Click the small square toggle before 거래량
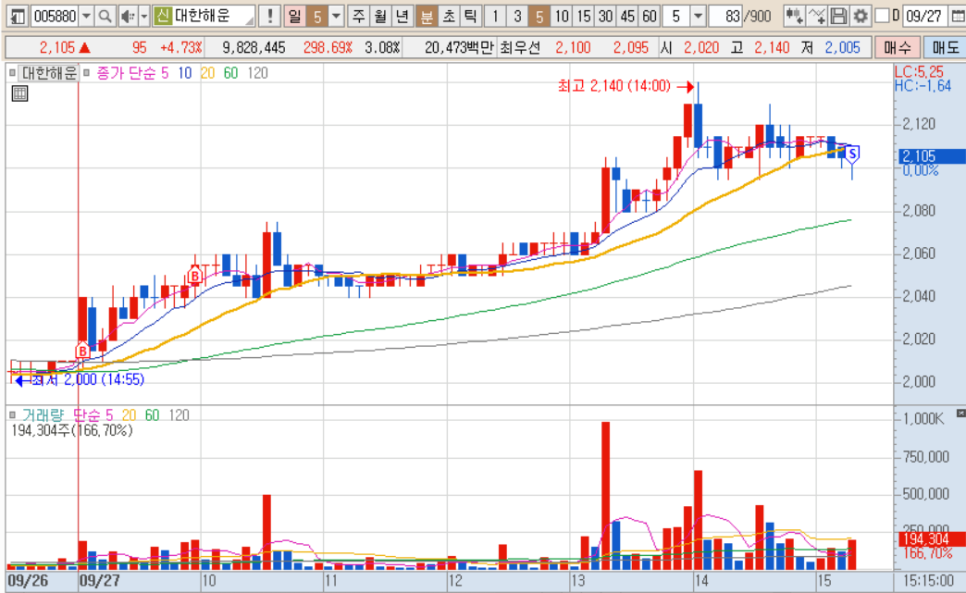 (12, 416)
